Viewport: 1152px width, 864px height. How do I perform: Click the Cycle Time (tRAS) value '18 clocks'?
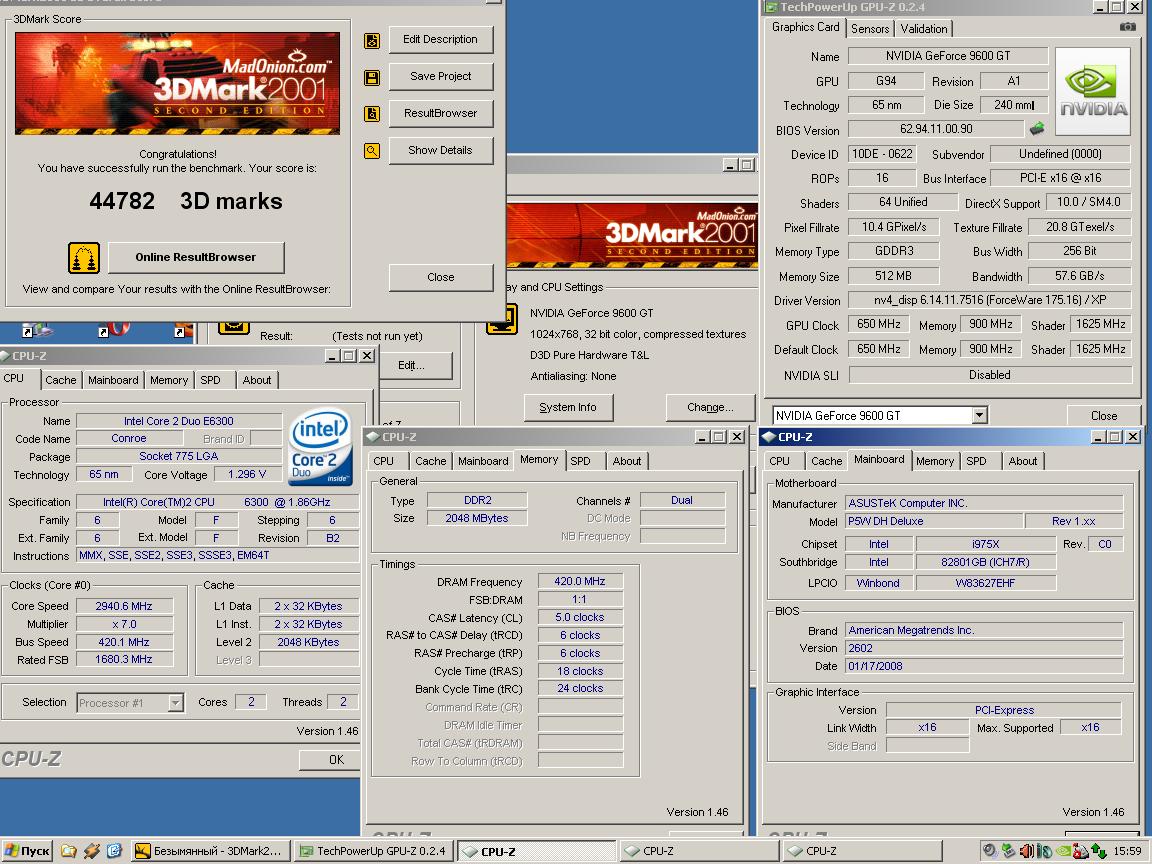[x=580, y=671]
